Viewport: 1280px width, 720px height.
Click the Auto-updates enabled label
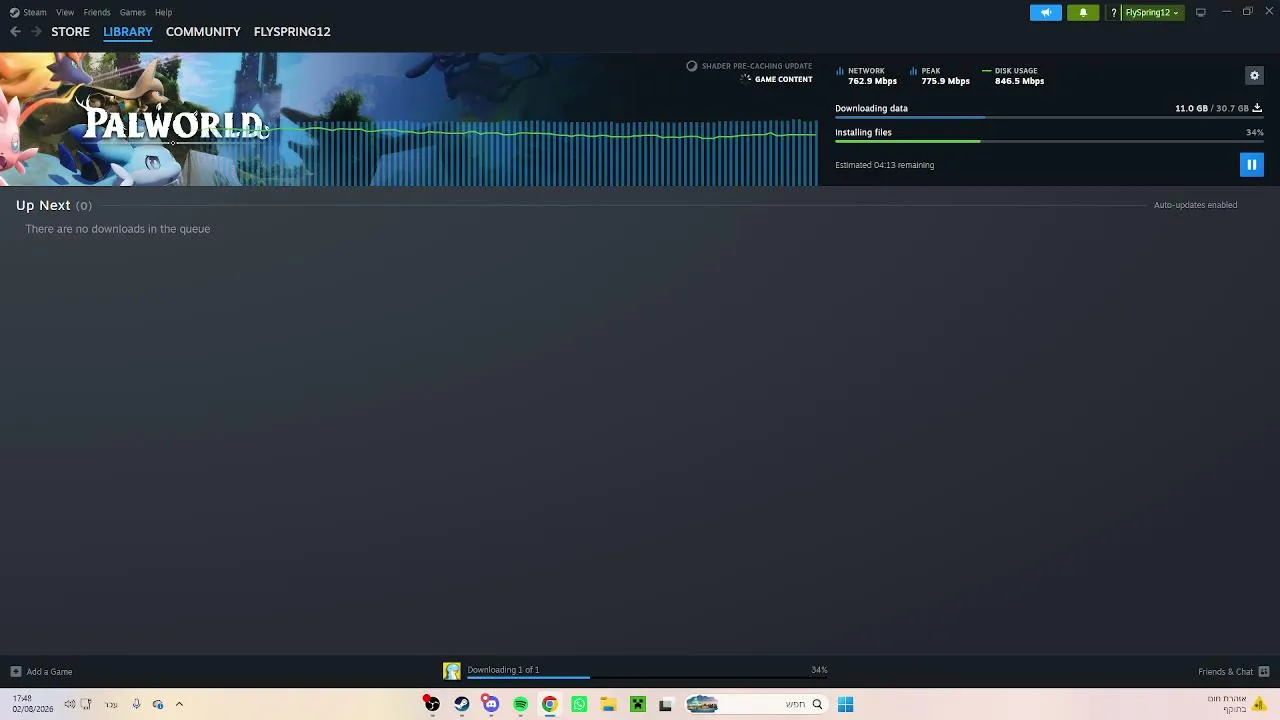(1195, 205)
